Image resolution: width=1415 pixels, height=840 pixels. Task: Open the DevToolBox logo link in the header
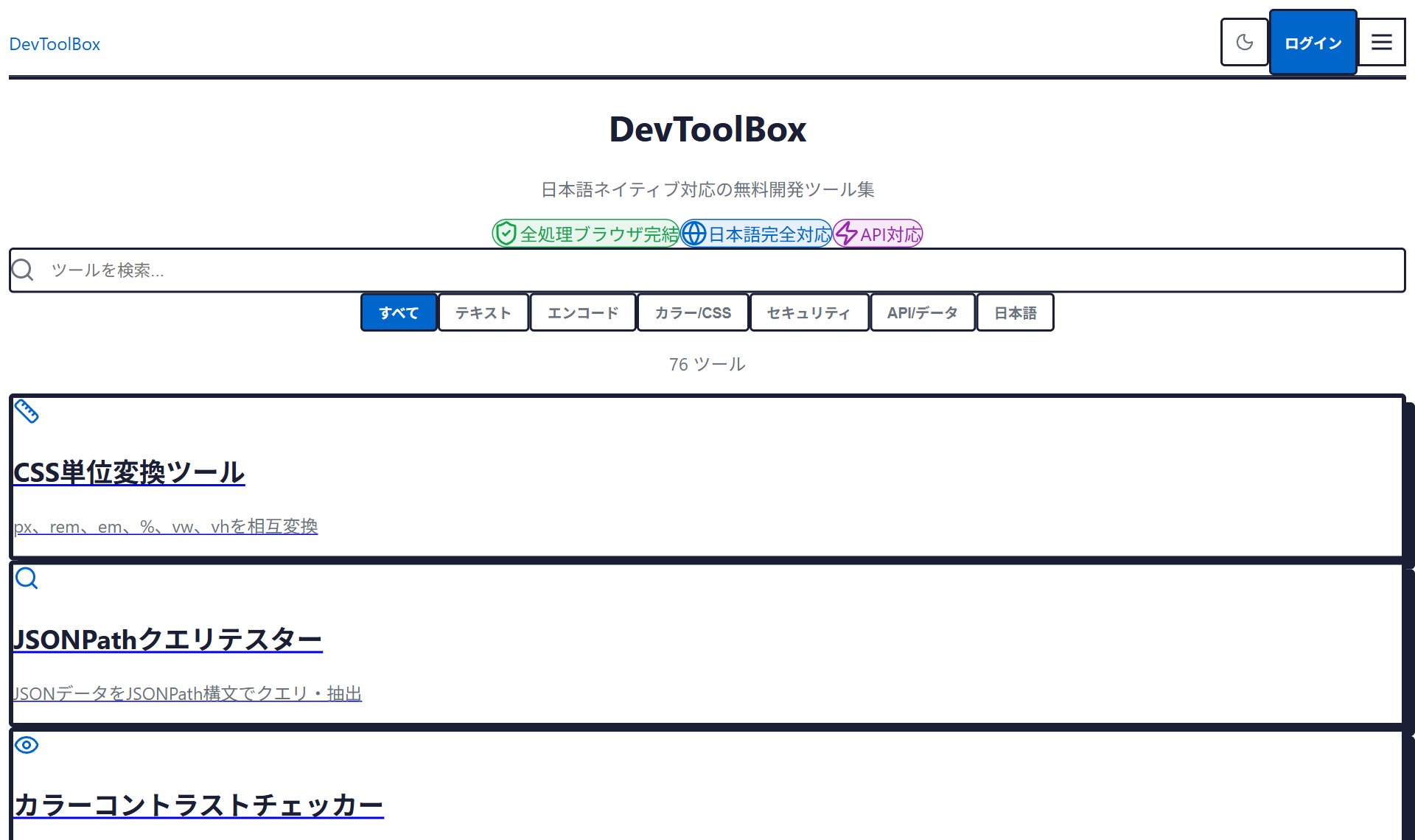[x=55, y=44]
